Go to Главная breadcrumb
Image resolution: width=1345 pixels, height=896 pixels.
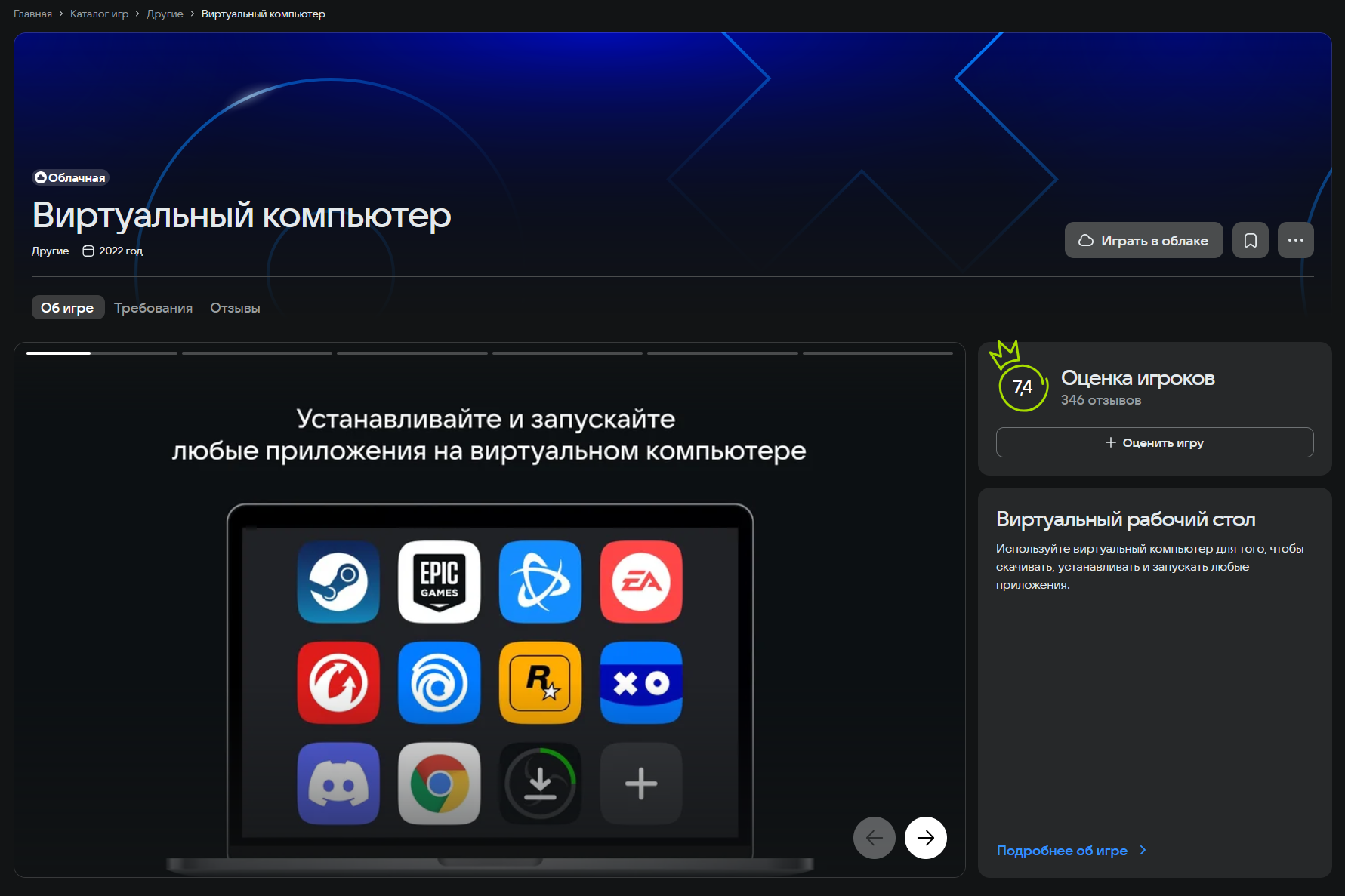pyautogui.click(x=32, y=14)
